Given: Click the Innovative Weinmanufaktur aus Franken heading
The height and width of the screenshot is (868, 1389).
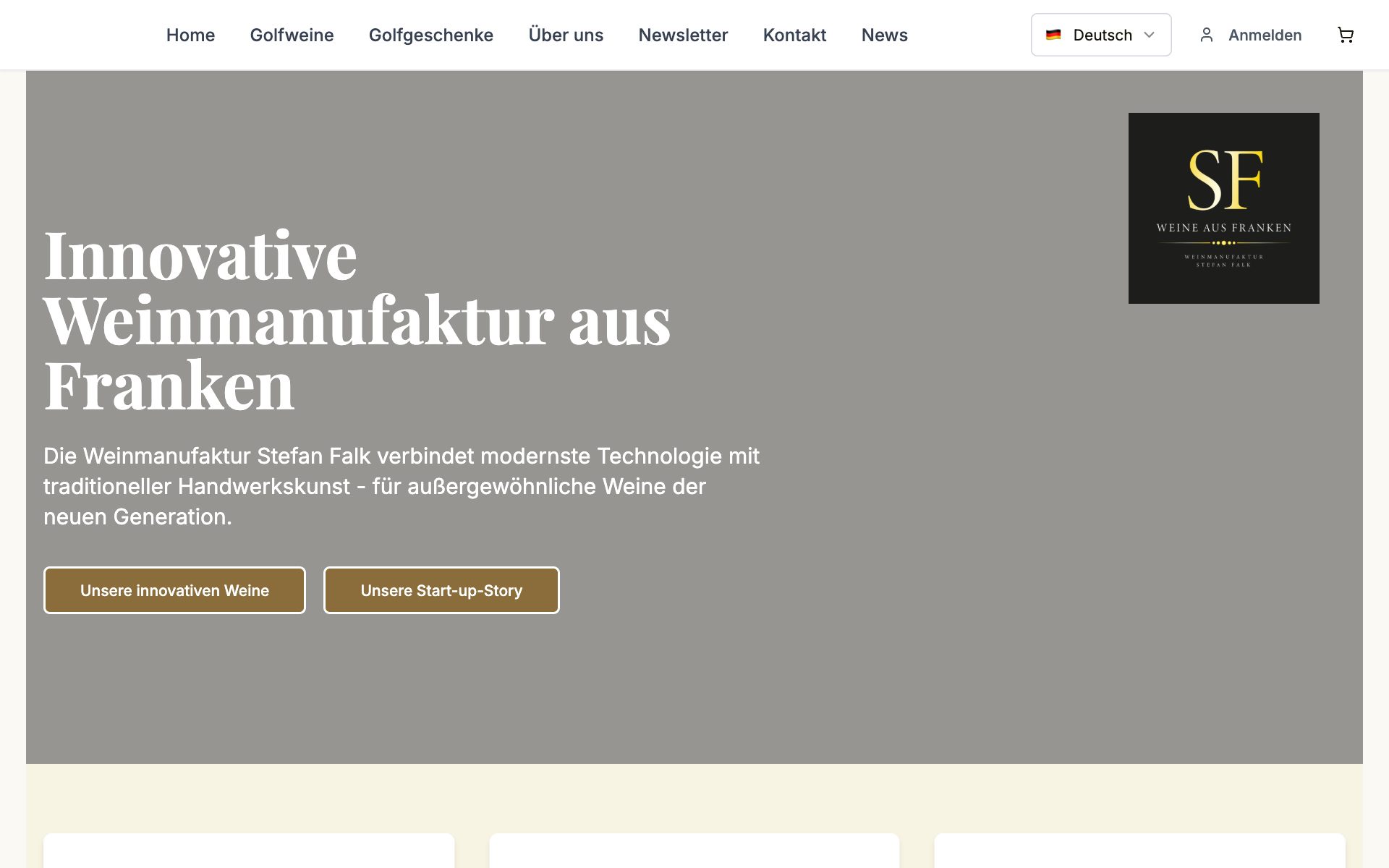Looking at the screenshot, I should click(x=357, y=320).
